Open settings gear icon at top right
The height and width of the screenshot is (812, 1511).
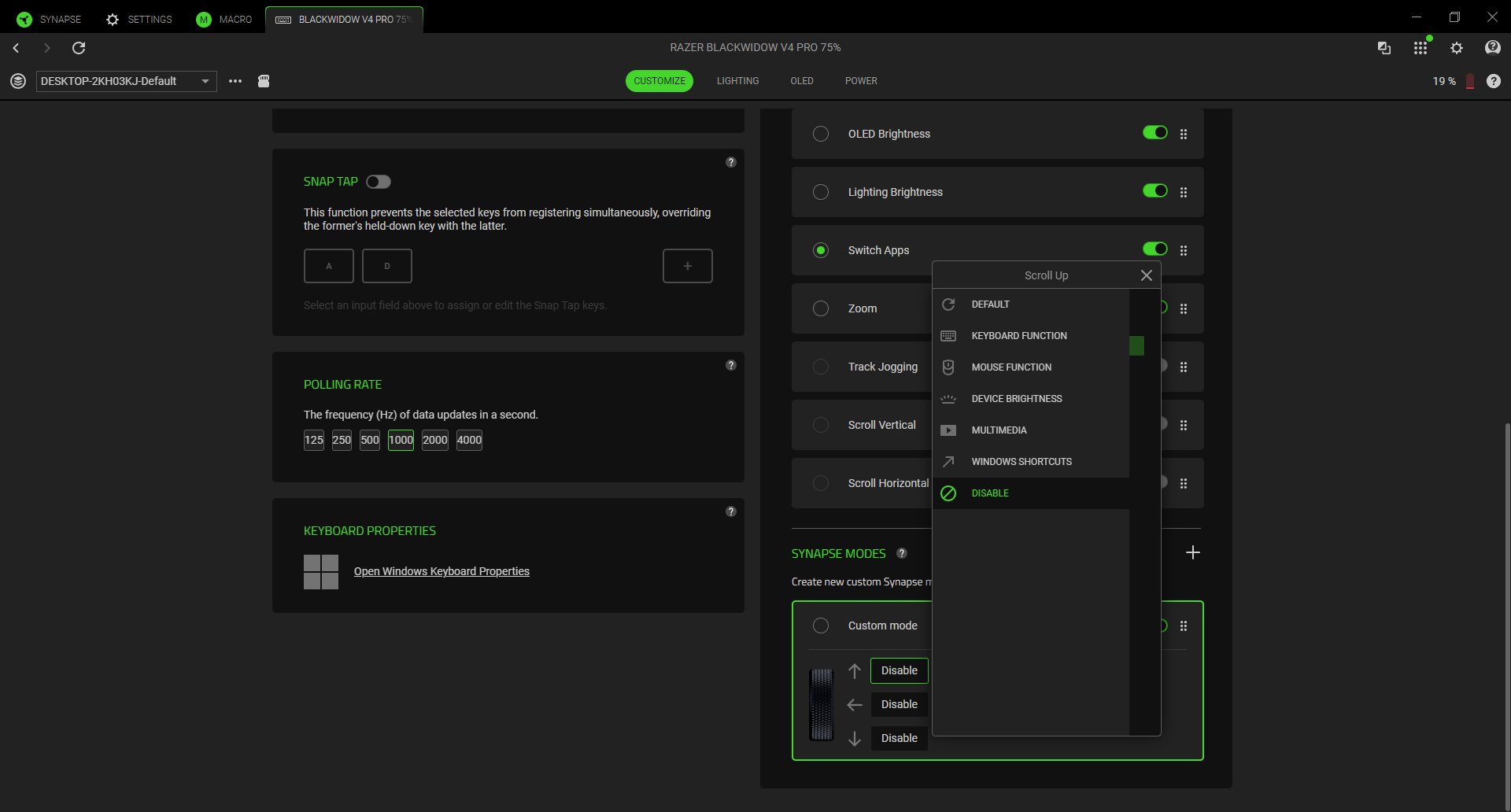(x=1457, y=48)
